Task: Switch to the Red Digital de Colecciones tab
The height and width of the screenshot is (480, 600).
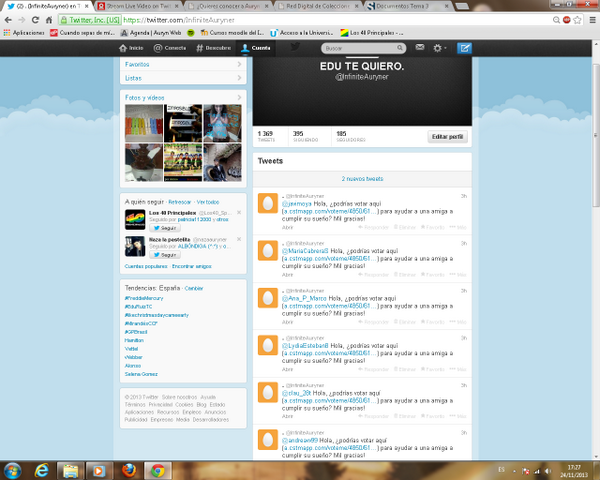Action: (318, 6)
